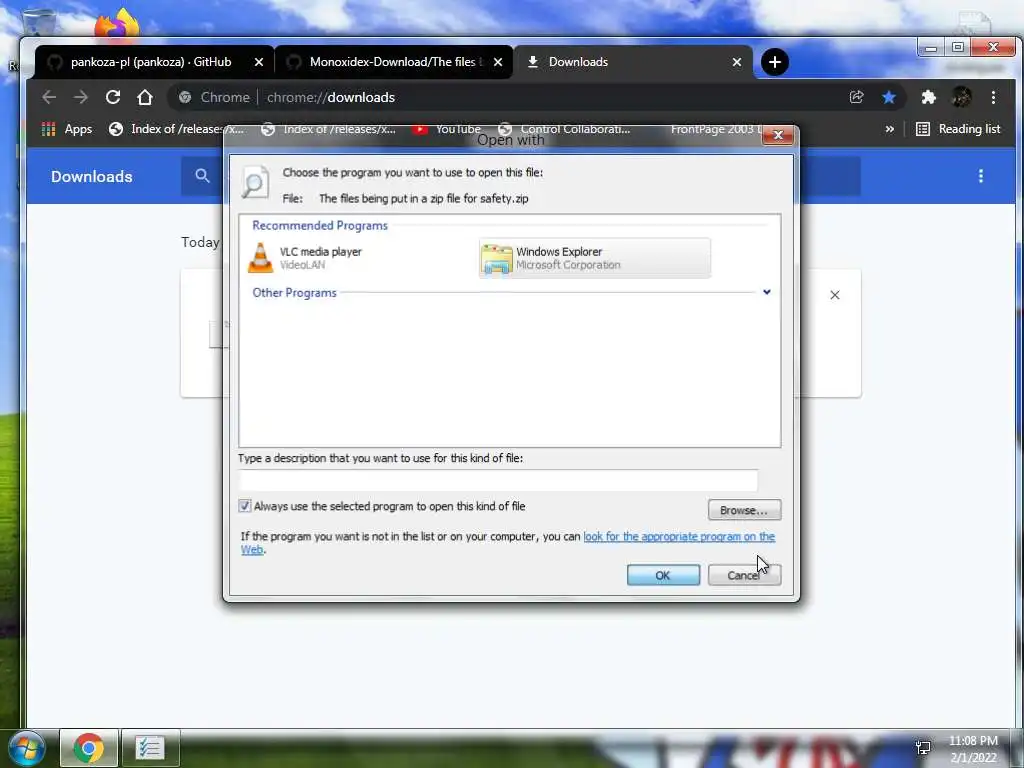Viewport: 1024px width, 768px height.
Task: Search downloads with magnifier icon
Action: tap(202, 176)
